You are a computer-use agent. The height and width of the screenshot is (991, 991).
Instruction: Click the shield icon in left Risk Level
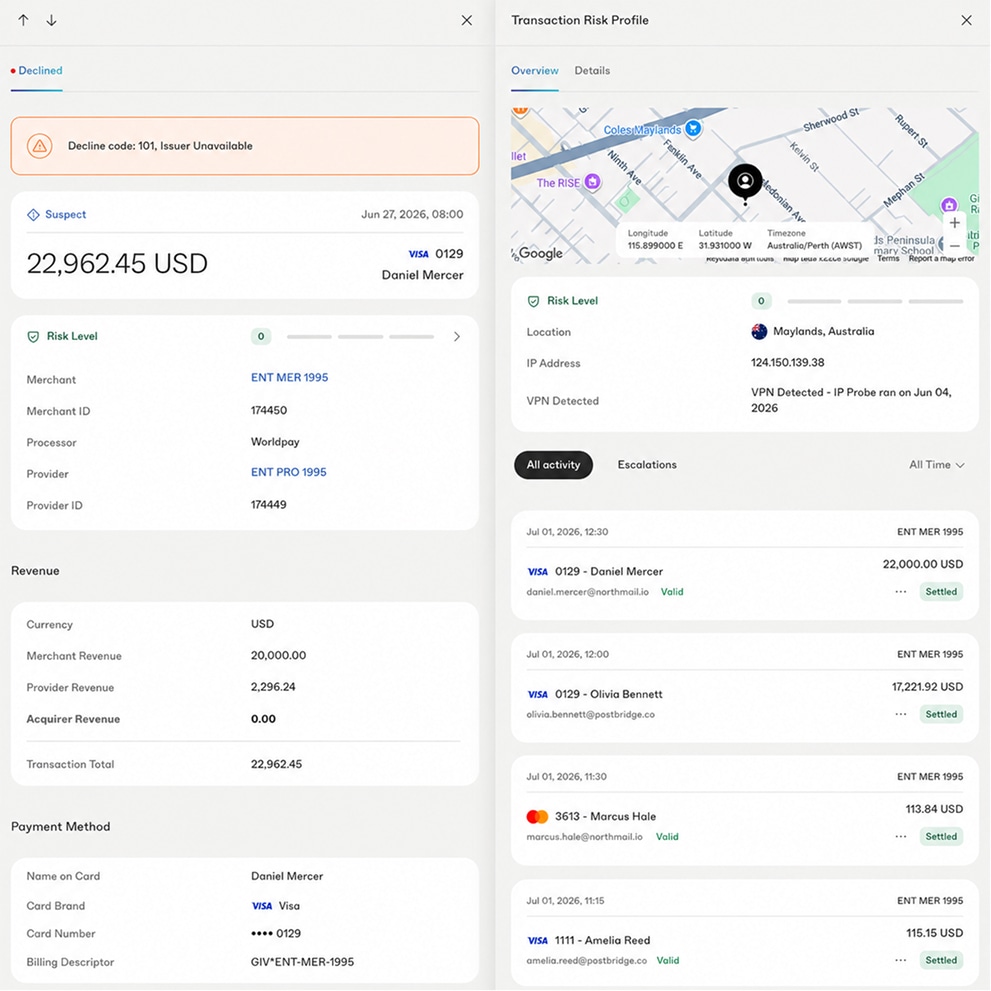coord(33,337)
